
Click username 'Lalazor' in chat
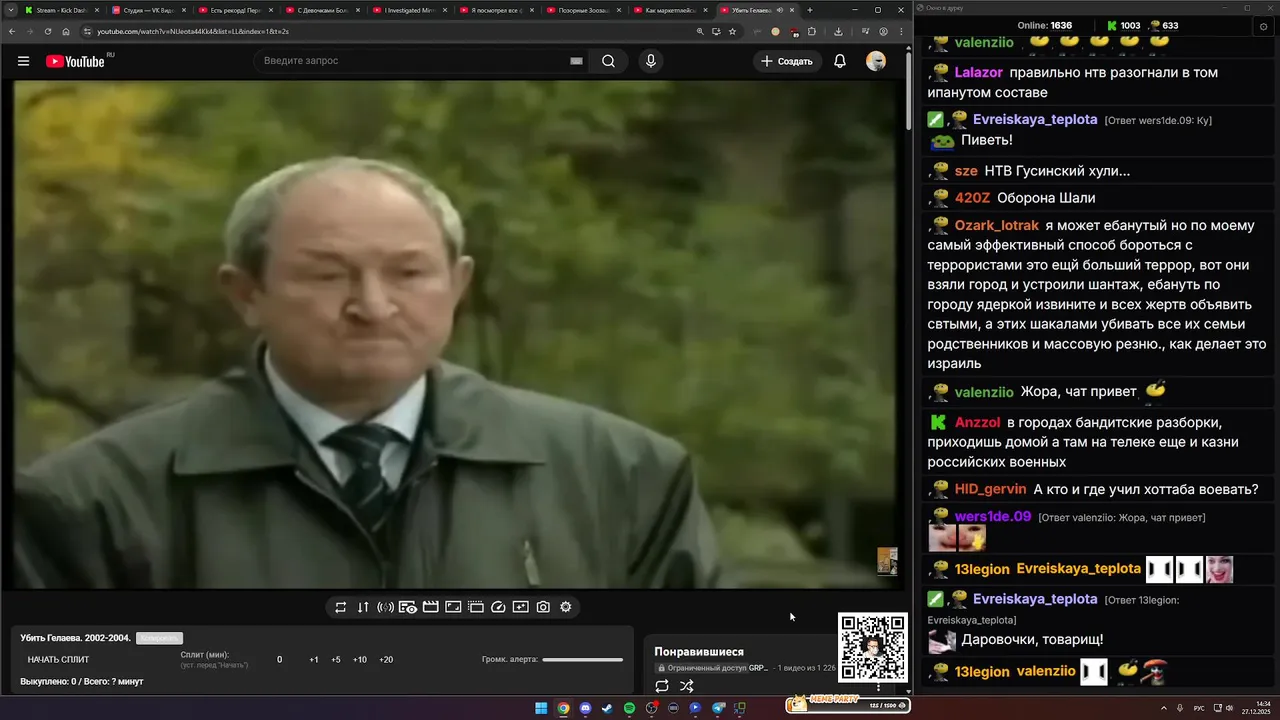coord(978,73)
